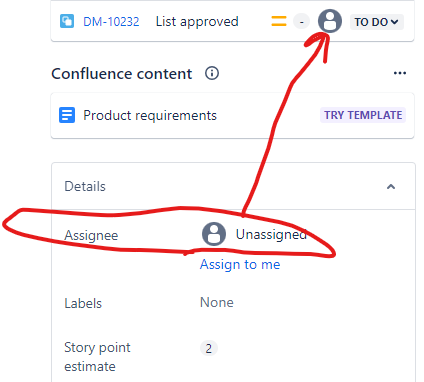The image size is (424, 382).
Task: Click the Assignee field label
Action: pyautogui.click(x=91, y=235)
